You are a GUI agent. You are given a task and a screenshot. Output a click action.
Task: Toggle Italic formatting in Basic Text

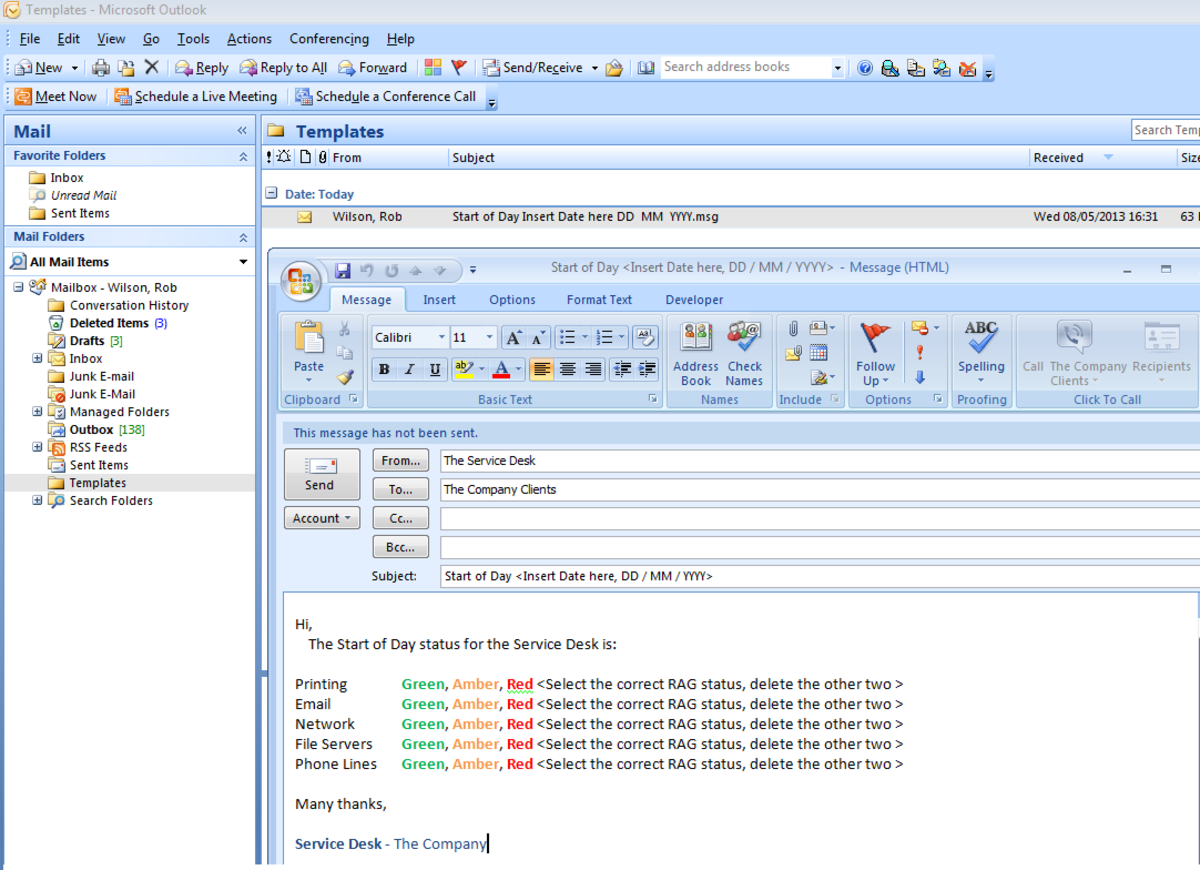point(409,370)
